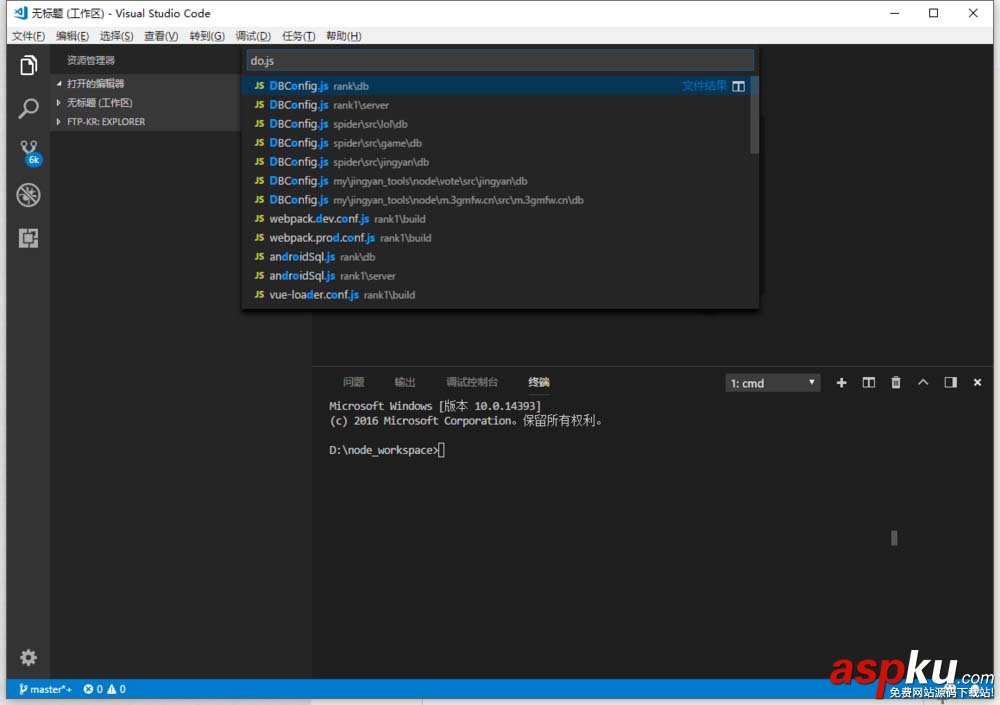This screenshot has height=705, width=1000.
Task: Click the warning count in status bar
Action: (x=116, y=689)
